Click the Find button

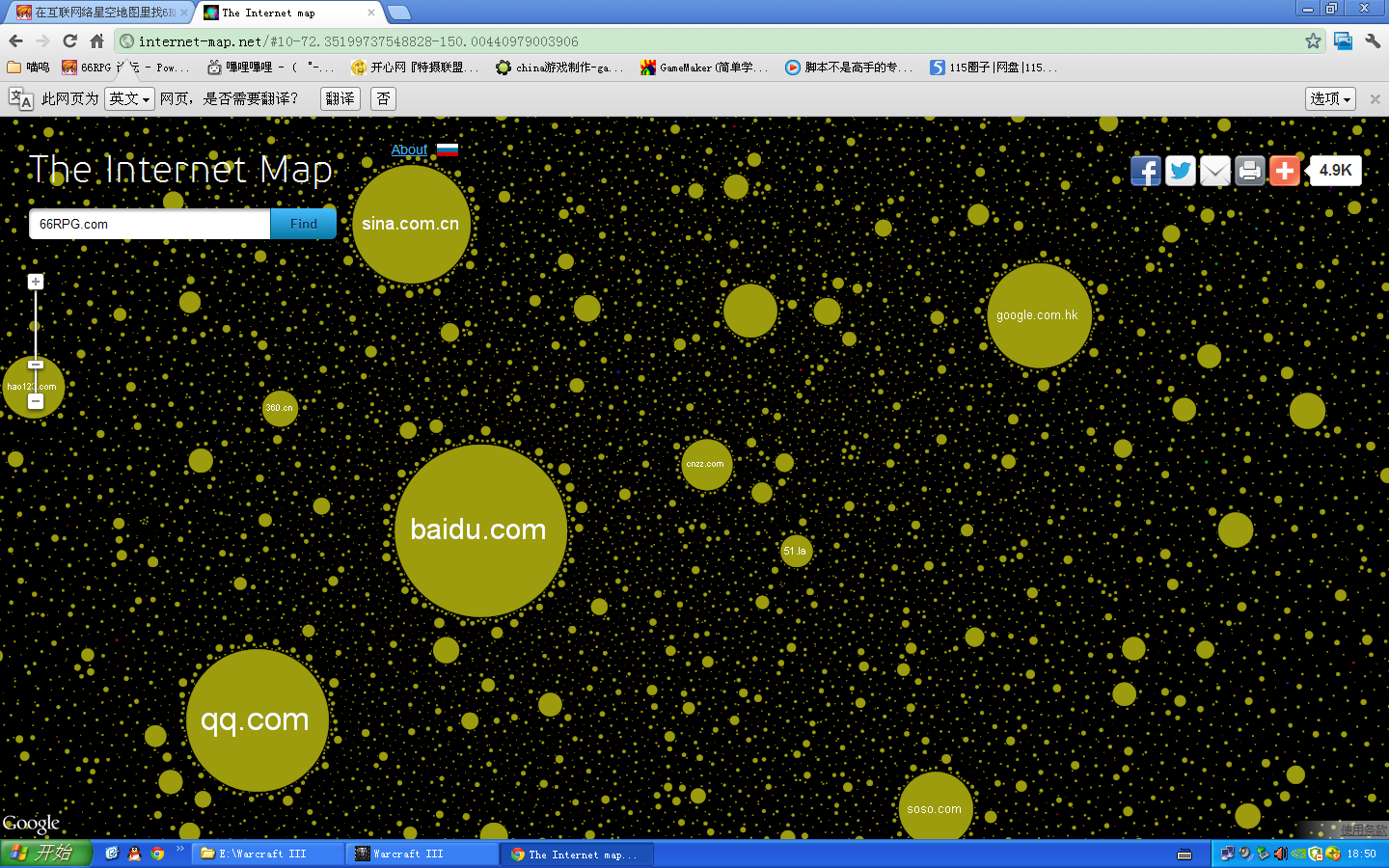point(303,224)
